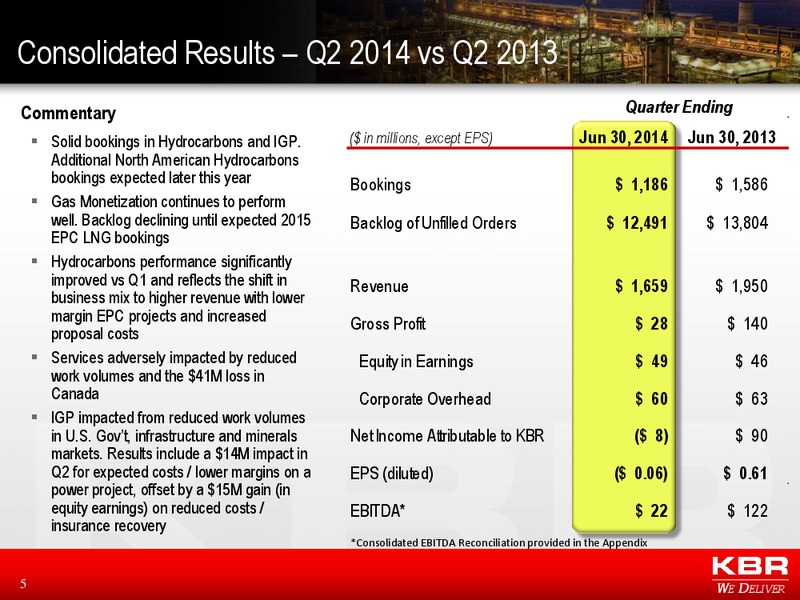The width and height of the screenshot is (800, 600).
Task: Select the $ 49 equity earnings value
Action: pyautogui.click(x=652, y=361)
